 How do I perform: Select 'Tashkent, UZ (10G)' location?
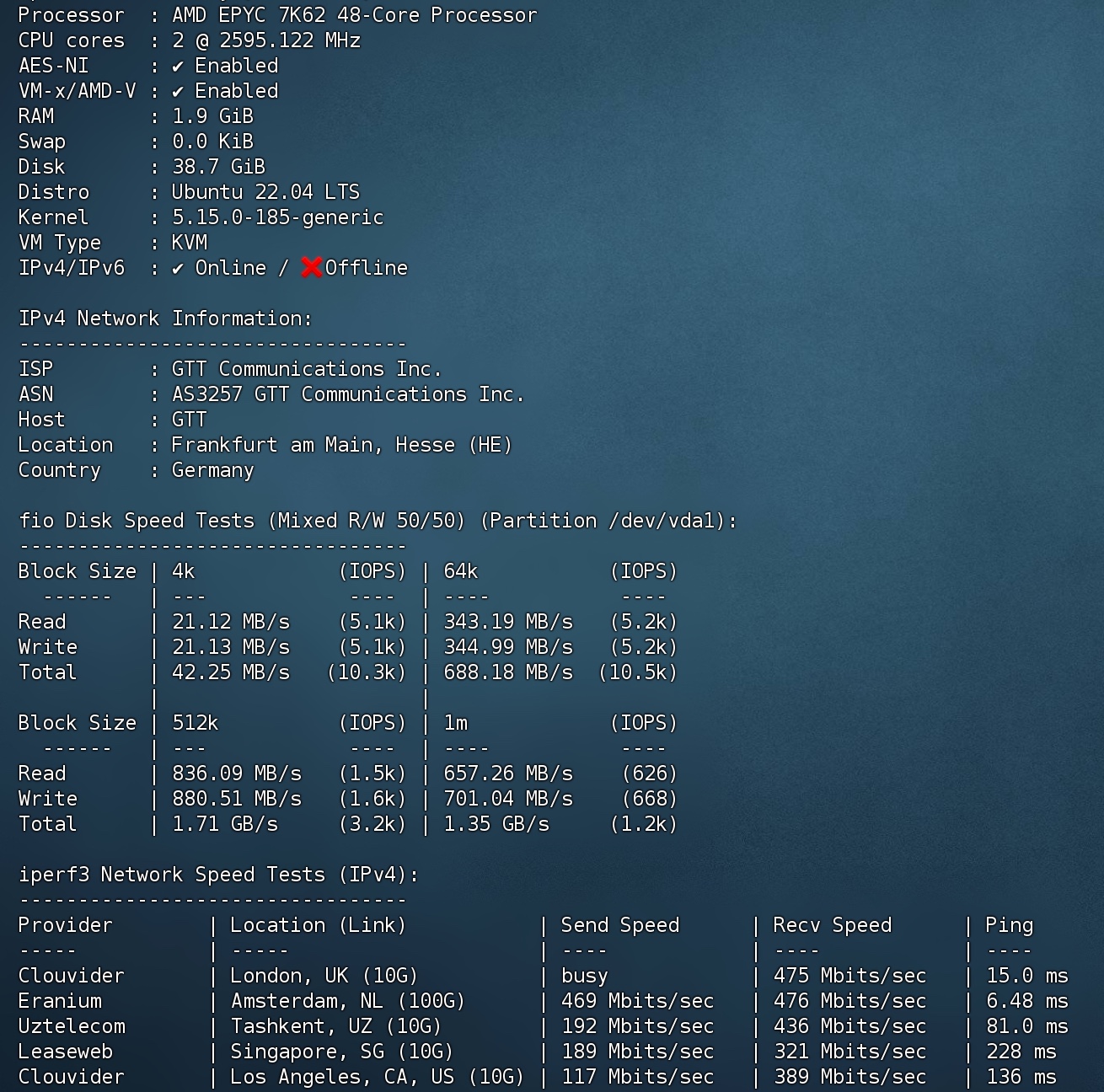pyautogui.click(x=336, y=1026)
